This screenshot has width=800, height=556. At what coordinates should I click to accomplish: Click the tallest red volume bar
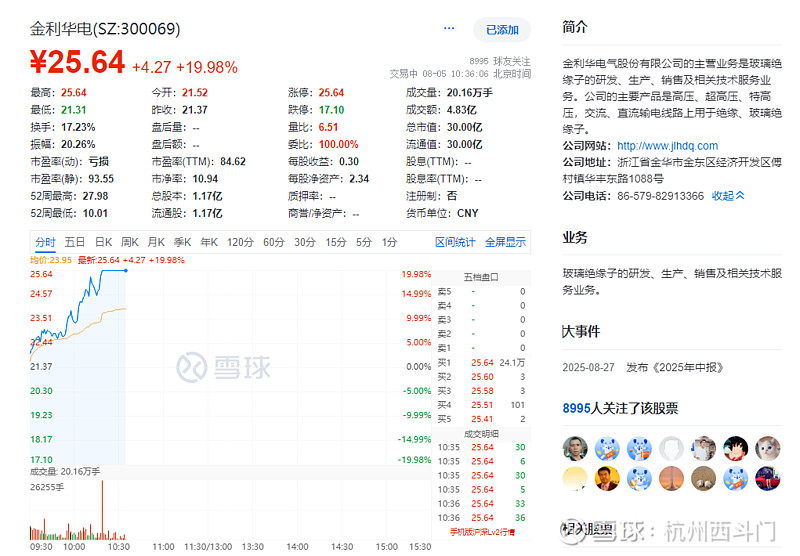click(103, 510)
